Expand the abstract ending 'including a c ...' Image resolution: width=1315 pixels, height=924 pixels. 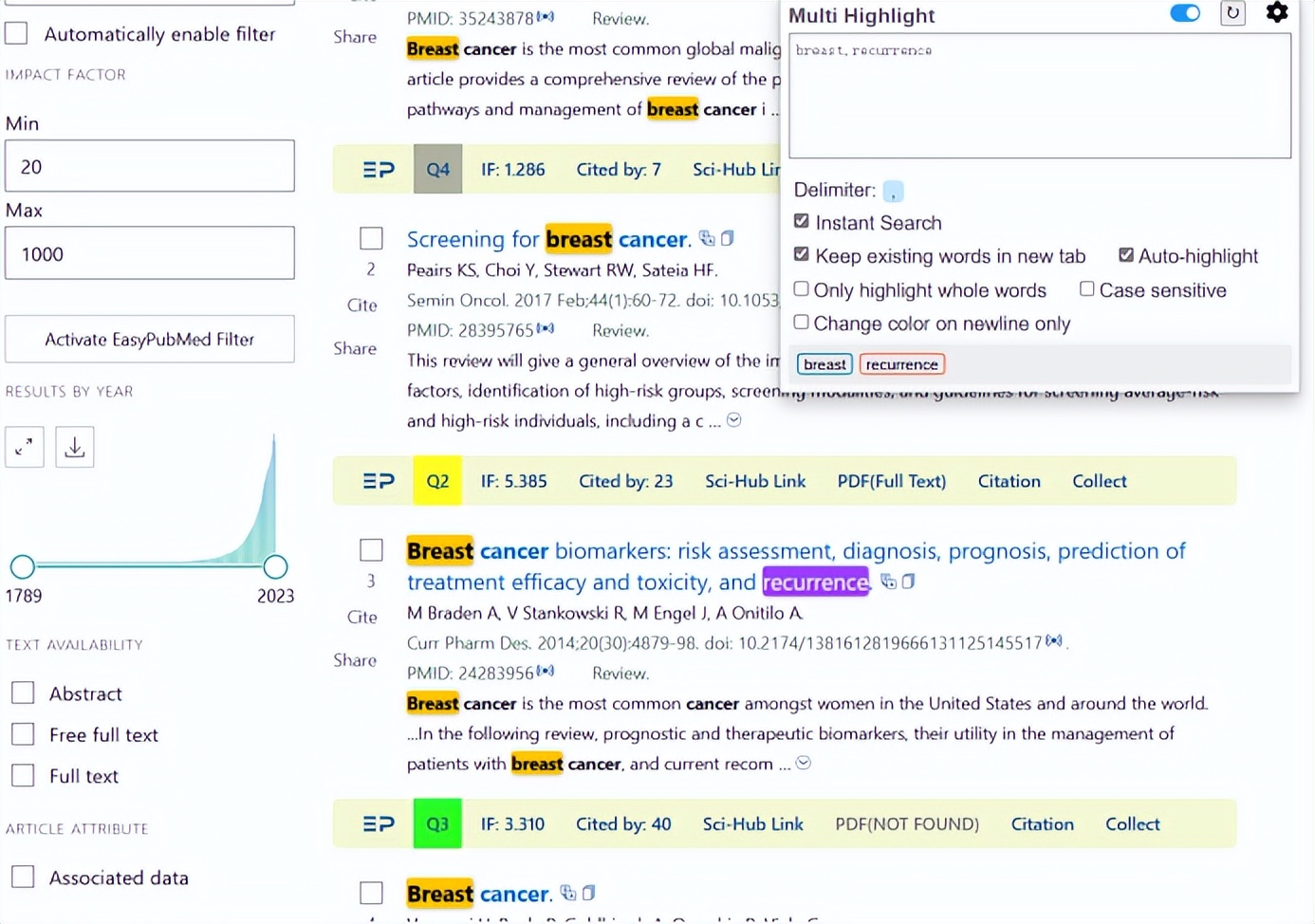(x=733, y=420)
